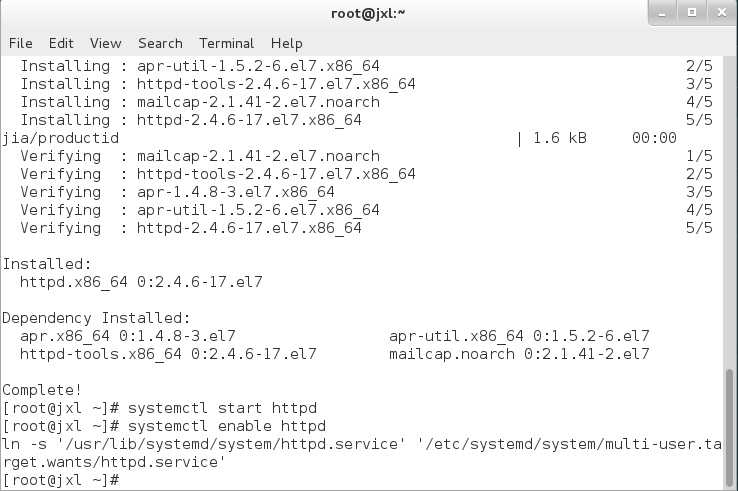738x491 pixels.
Task: Click the vertical scrollbar thumb
Action: click(x=730, y=426)
